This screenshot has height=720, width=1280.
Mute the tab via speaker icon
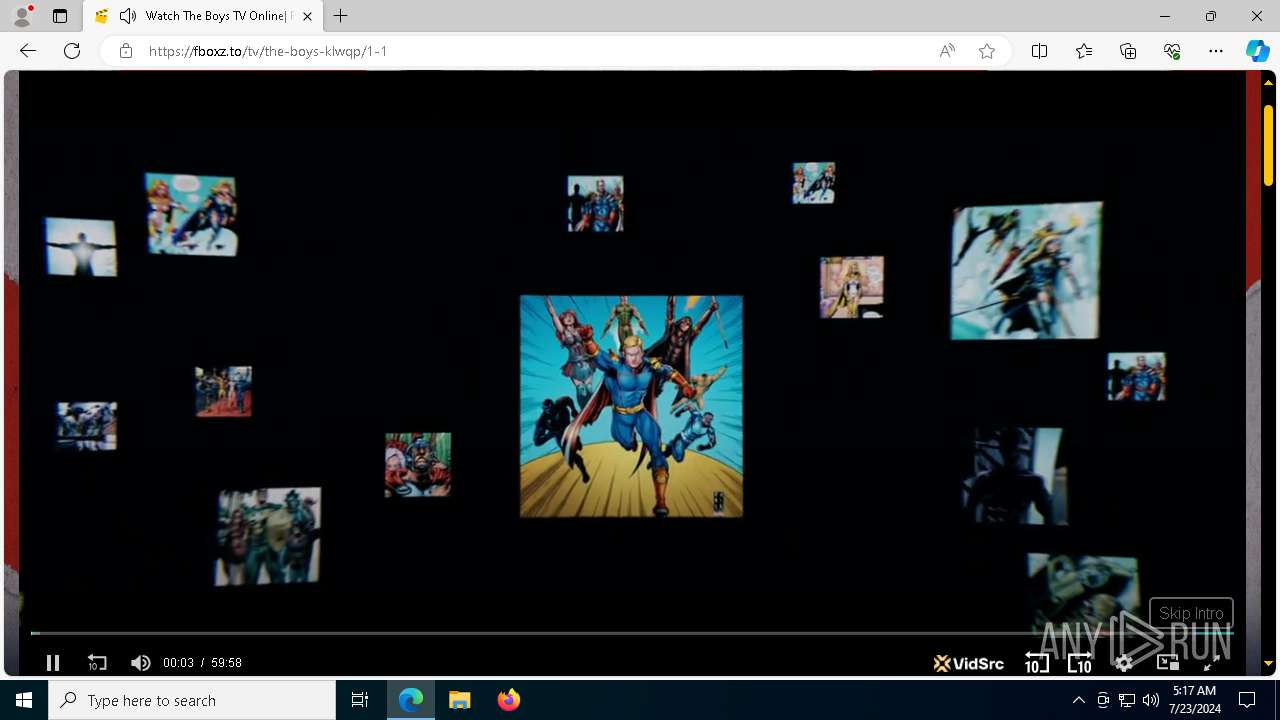pos(128,16)
